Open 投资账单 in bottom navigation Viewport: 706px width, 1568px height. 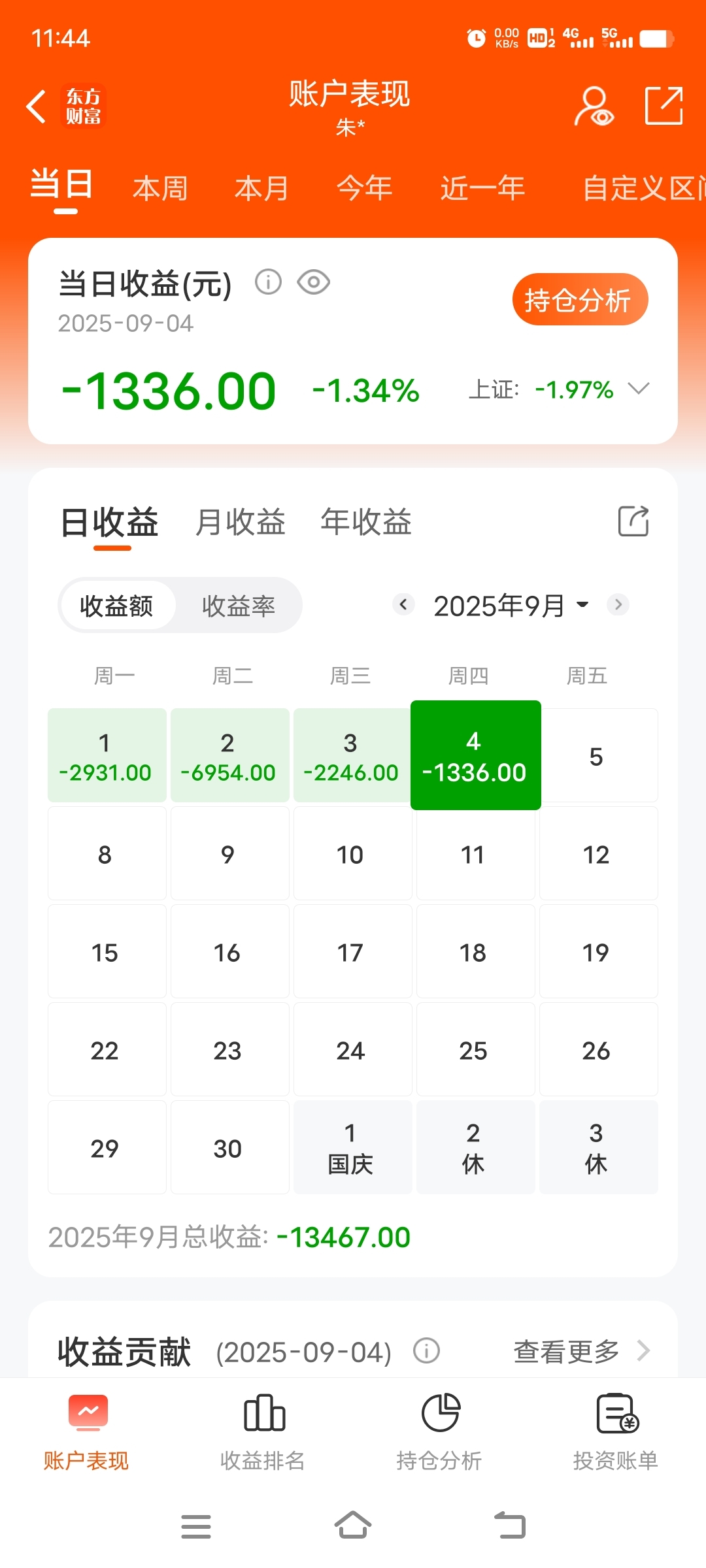(x=616, y=1432)
